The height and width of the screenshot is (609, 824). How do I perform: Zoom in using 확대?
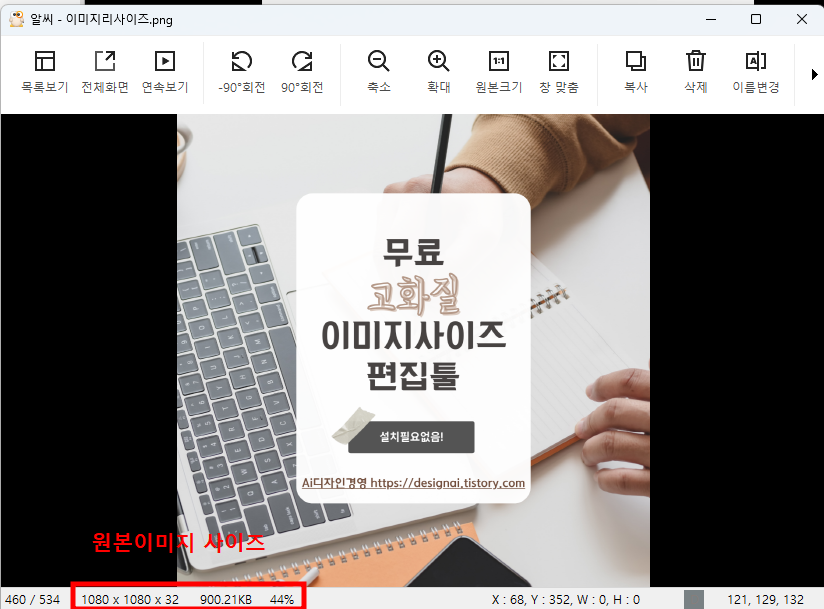438,72
